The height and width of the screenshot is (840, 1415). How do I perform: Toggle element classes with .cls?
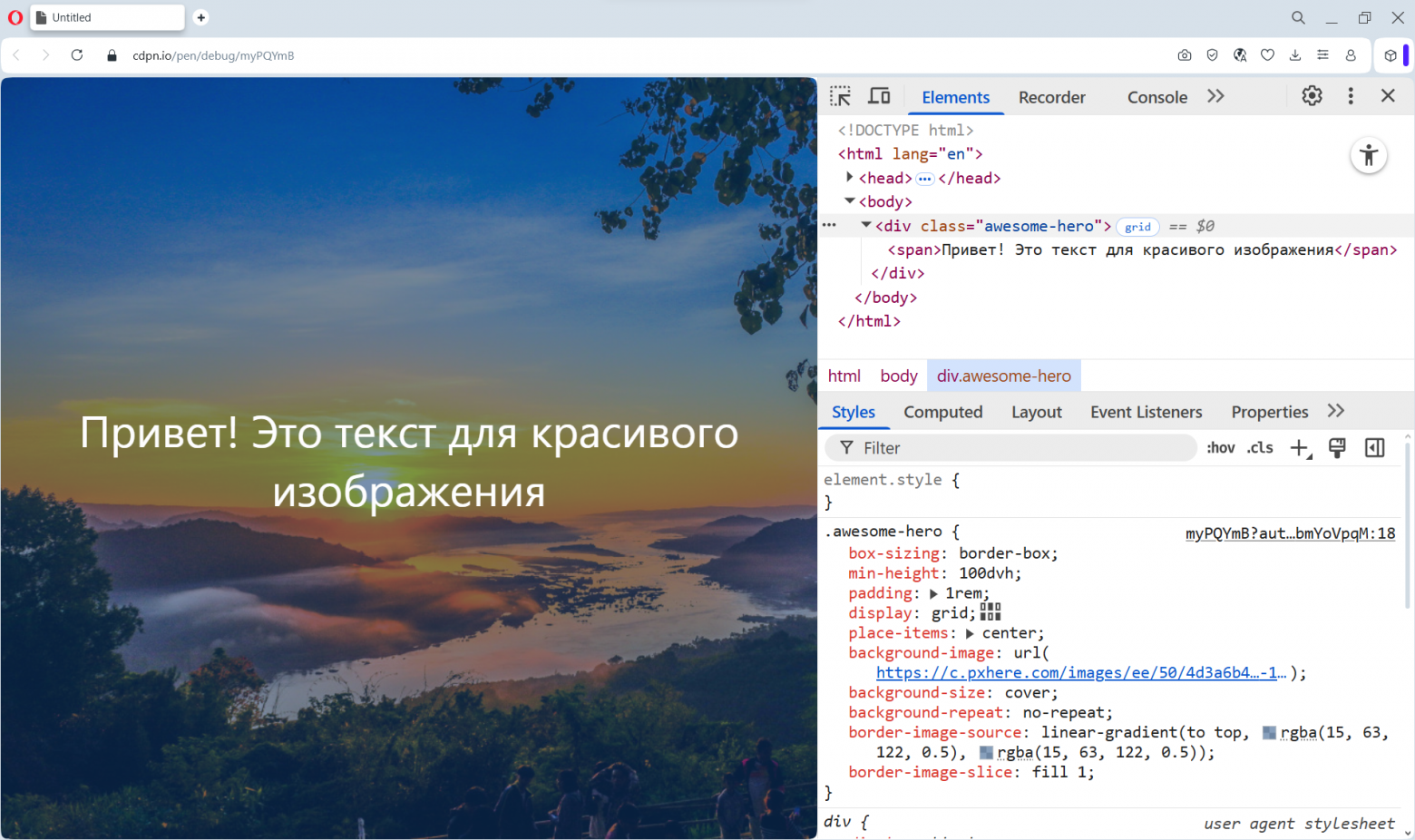1259,447
